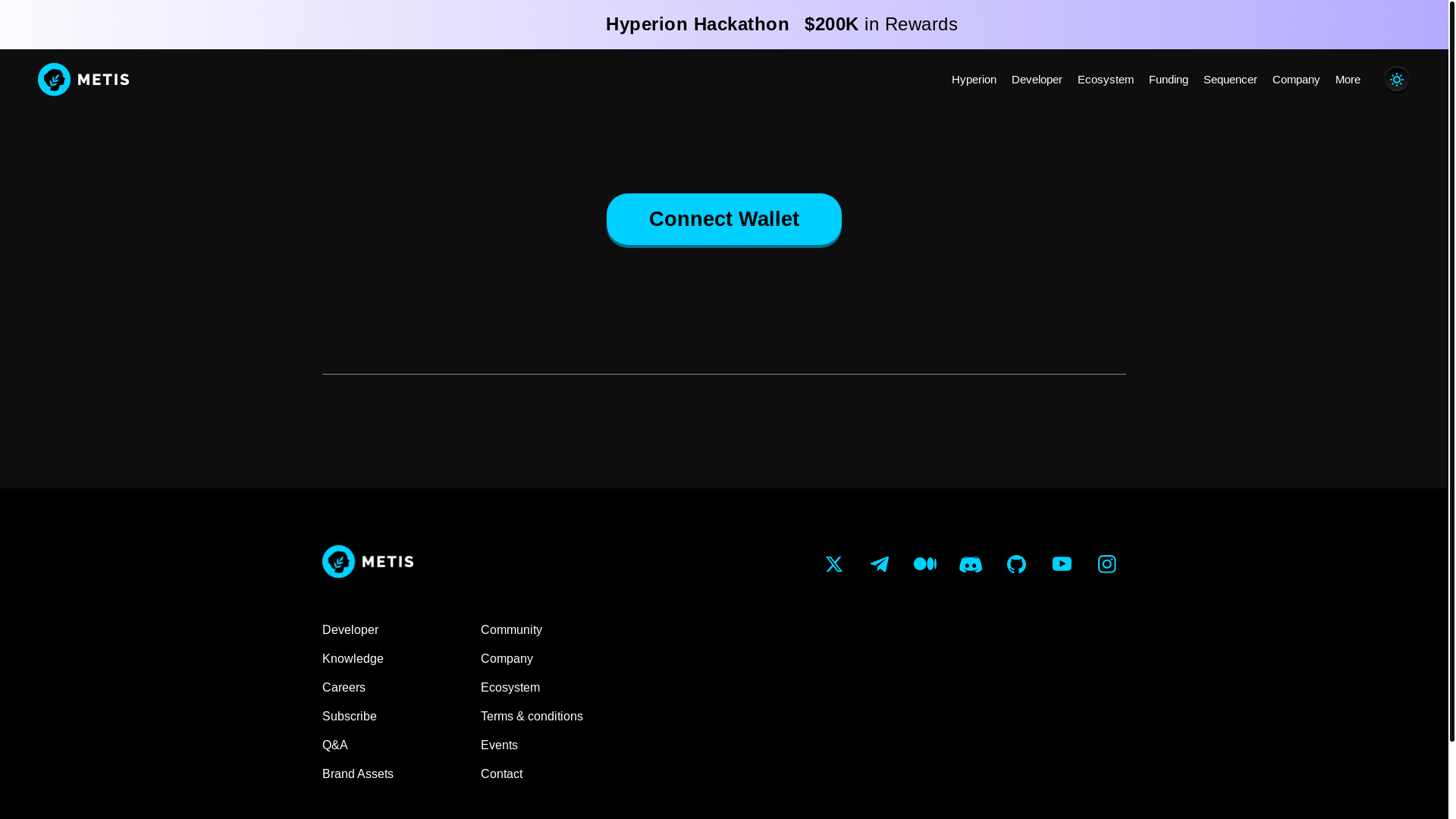Open the Developer nav menu in header
The height and width of the screenshot is (819, 1456).
(1037, 80)
